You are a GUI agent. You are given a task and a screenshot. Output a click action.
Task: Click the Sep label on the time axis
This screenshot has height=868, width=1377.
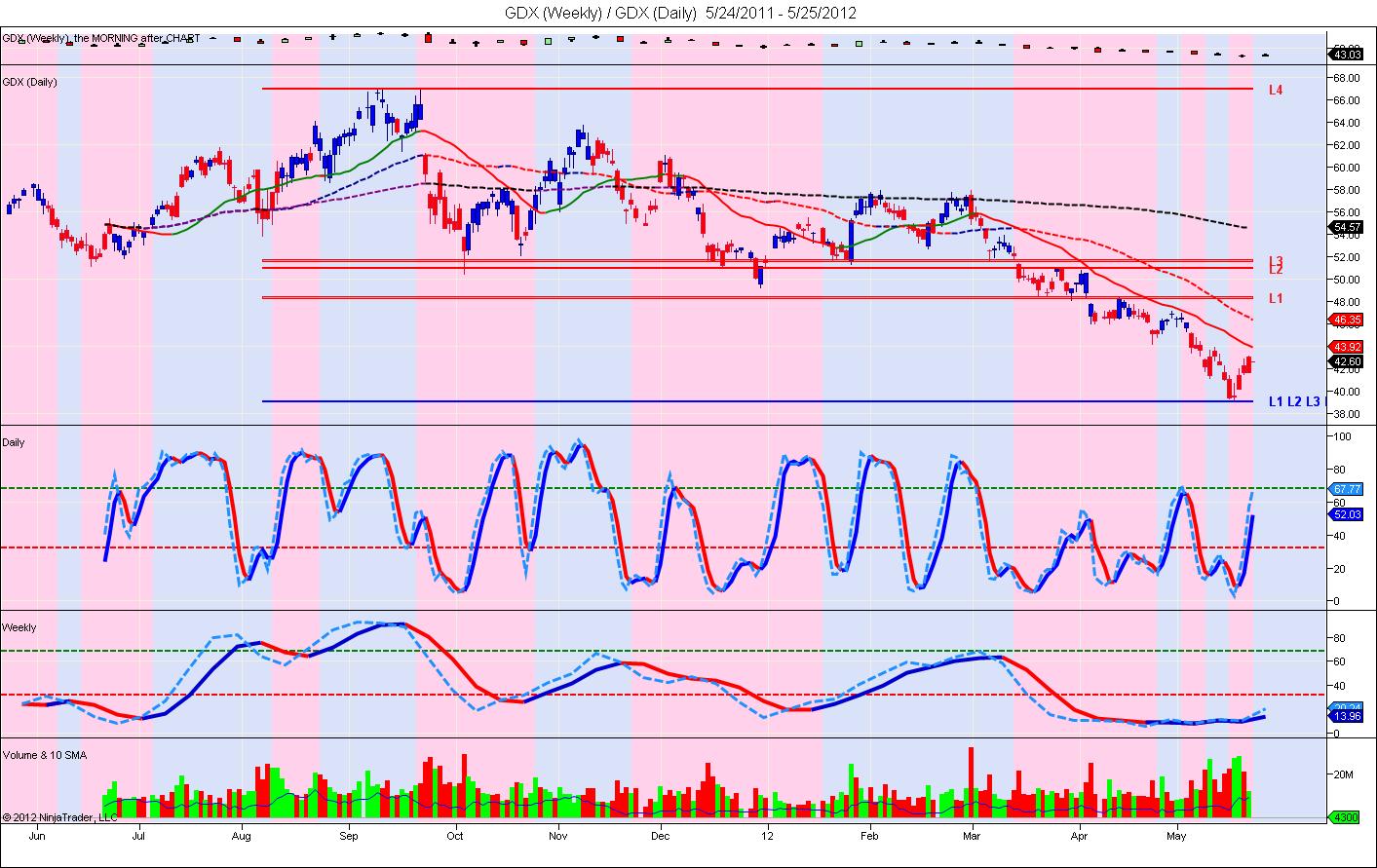pos(349,836)
